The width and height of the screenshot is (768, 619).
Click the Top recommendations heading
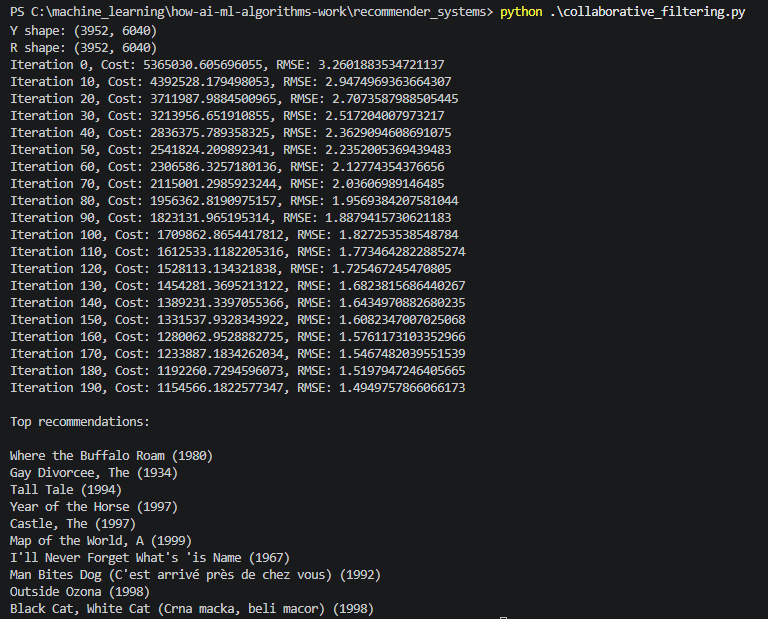[x=80, y=421]
